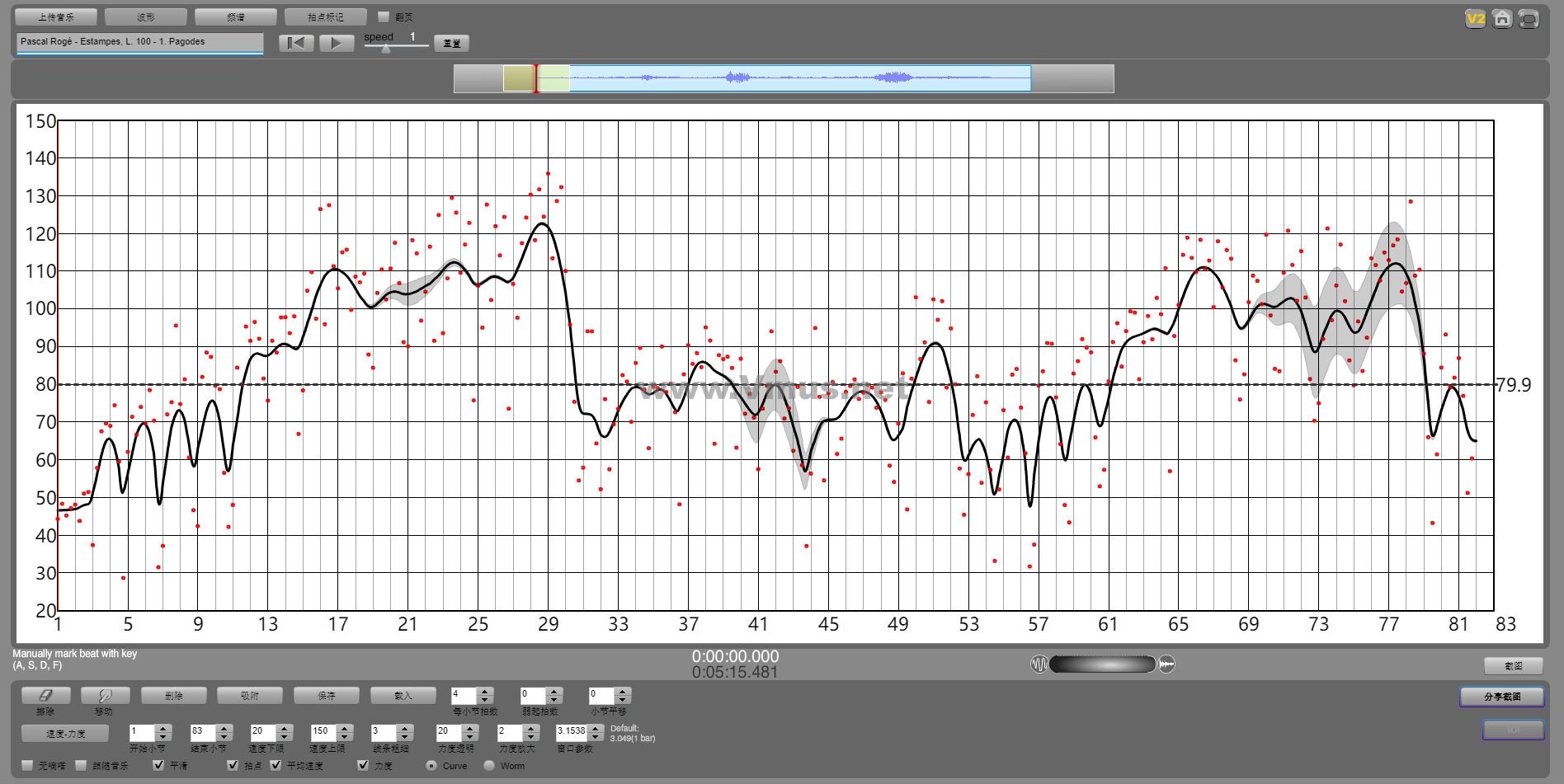
Task: Click bar 41 label on the x-axis
Action: (758, 624)
